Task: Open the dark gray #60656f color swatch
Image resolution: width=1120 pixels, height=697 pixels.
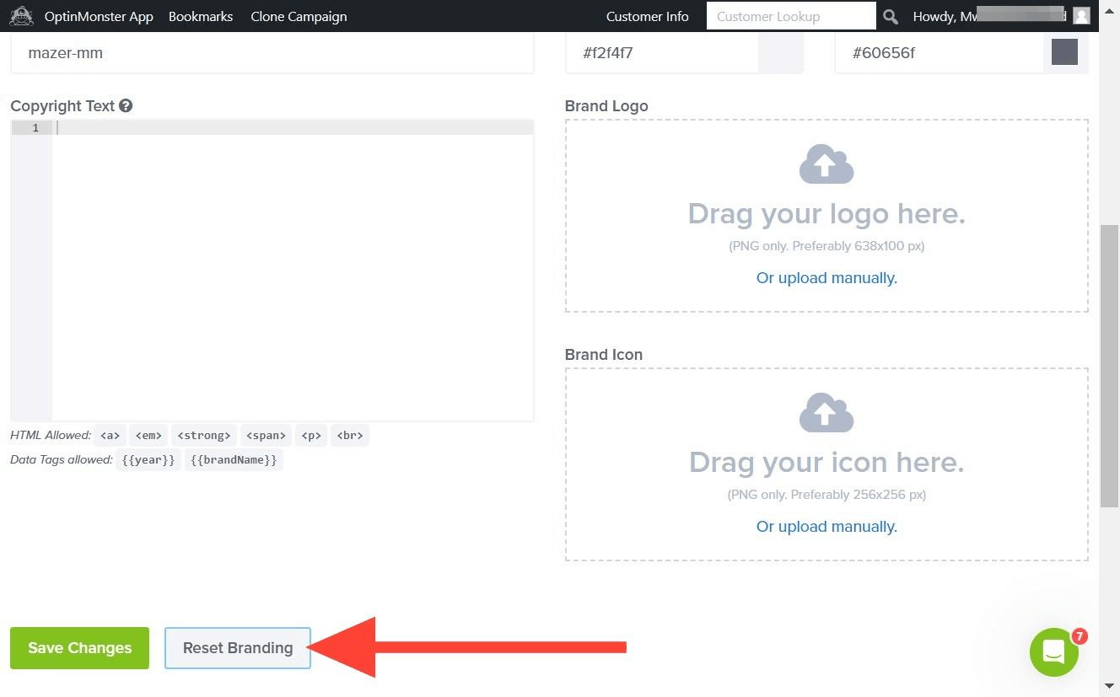Action: point(1064,53)
